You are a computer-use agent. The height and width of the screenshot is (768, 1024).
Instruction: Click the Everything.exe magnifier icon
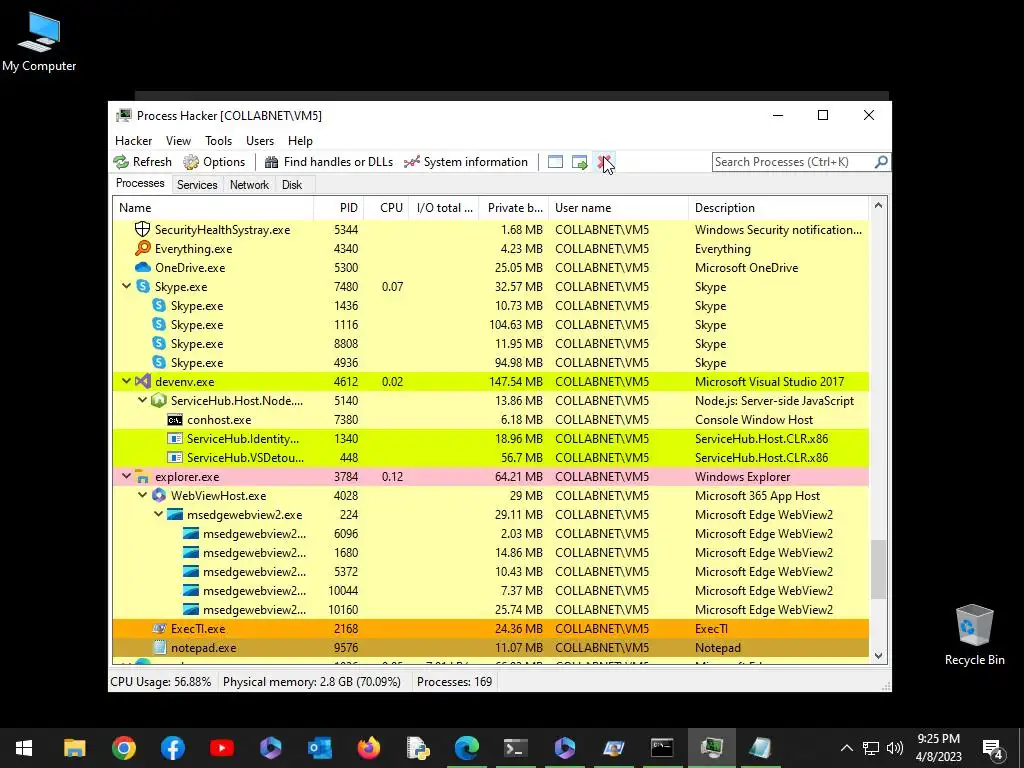coord(142,248)
